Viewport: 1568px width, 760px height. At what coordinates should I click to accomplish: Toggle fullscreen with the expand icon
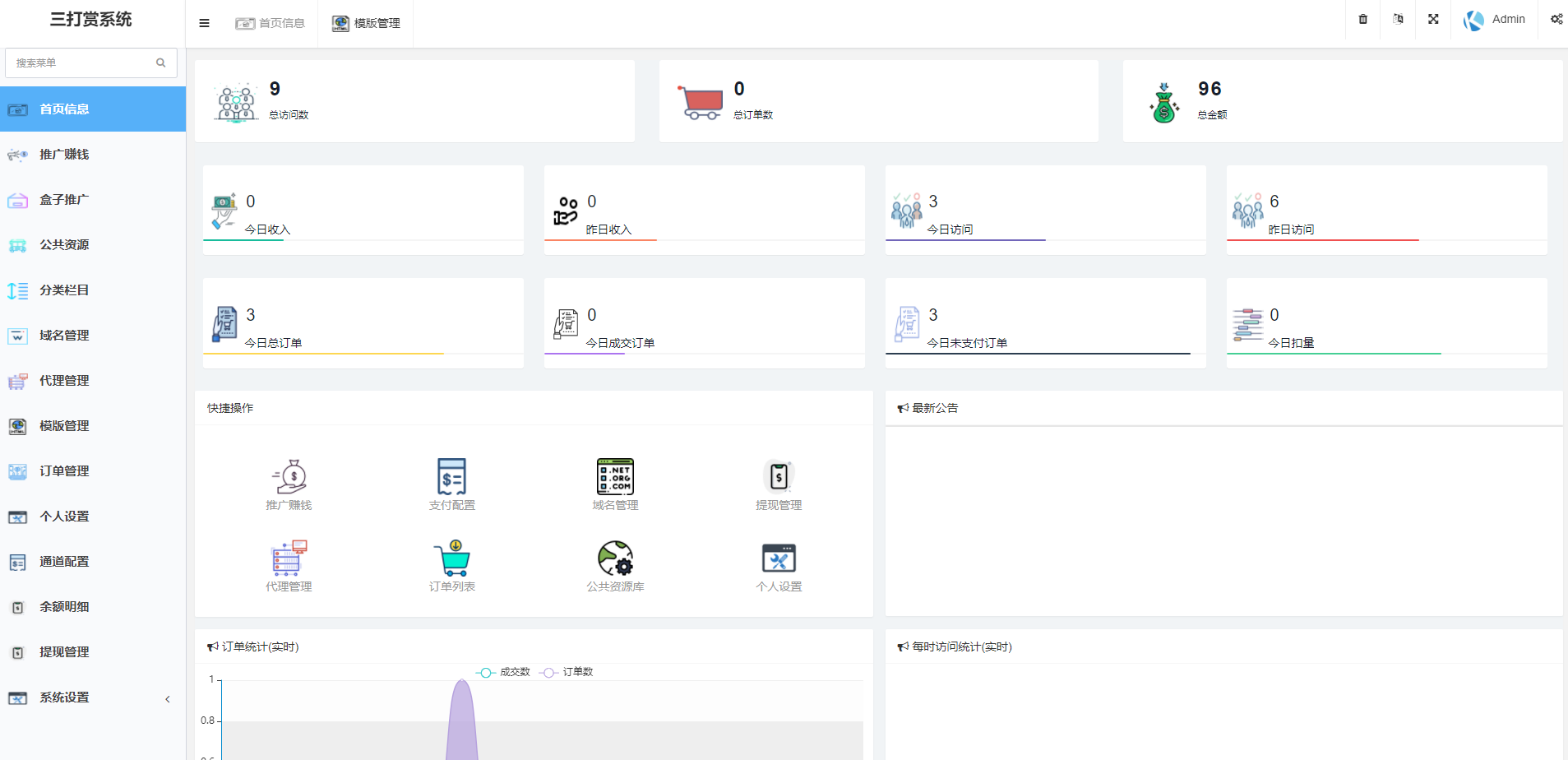(x=1433, y=19)
